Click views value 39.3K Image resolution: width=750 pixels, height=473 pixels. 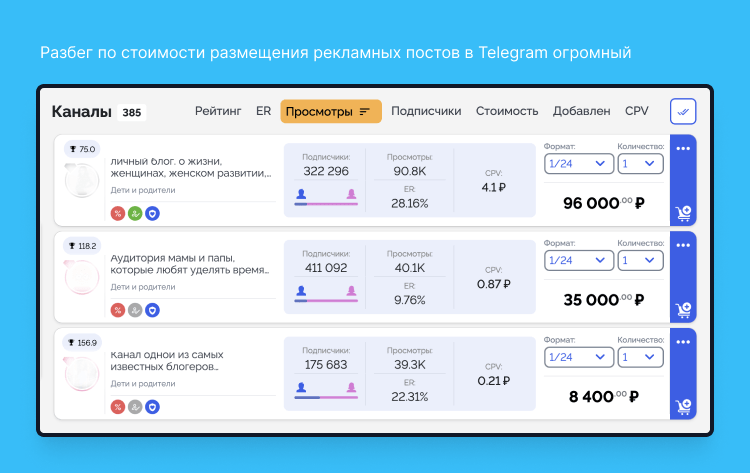[409, 364]
